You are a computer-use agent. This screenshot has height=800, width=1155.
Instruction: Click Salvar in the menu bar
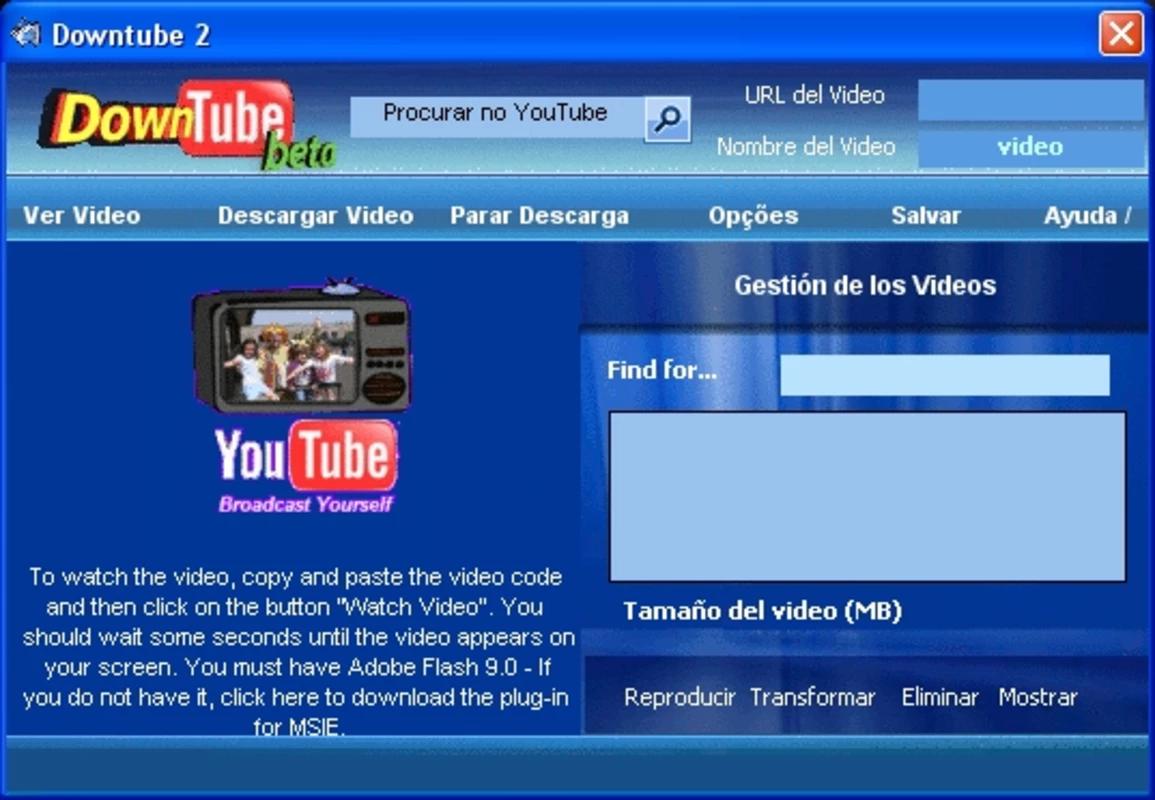926,215
